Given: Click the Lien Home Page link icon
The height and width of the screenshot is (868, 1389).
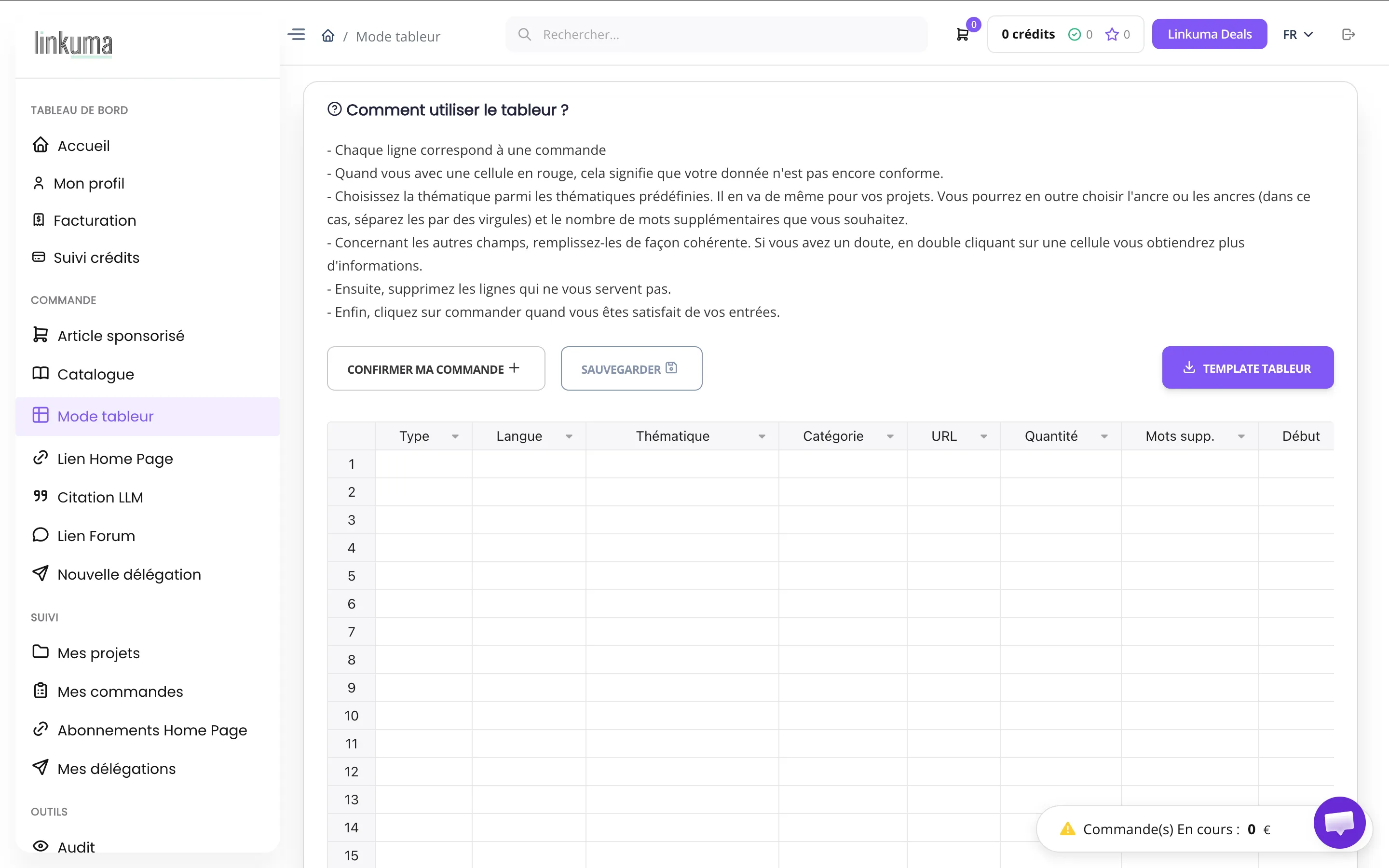Looking at the screenshot, I should click(40, 458).
